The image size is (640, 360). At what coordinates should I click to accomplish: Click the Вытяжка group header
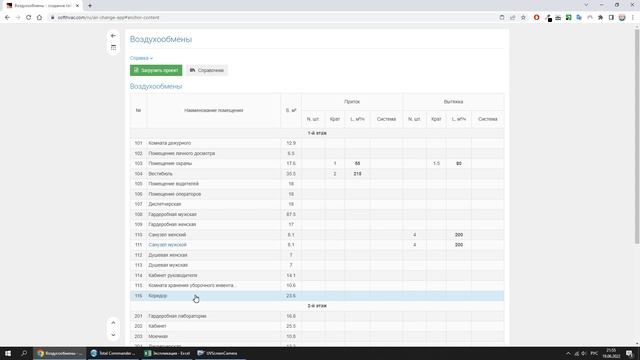tap(453, 102)
